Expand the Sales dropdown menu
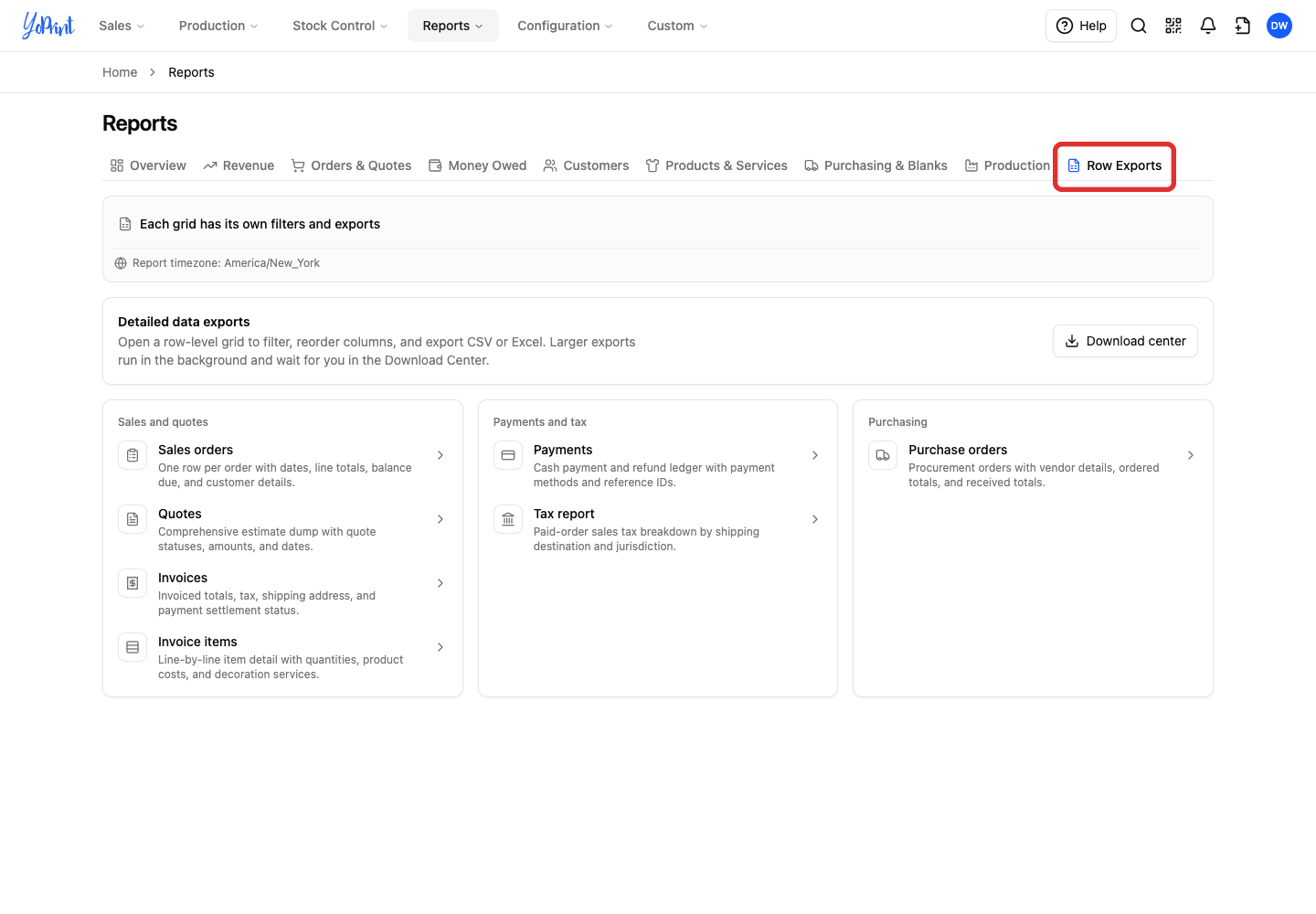The height and width of the screenshot is (914, 1316). (x=122, y=26)
